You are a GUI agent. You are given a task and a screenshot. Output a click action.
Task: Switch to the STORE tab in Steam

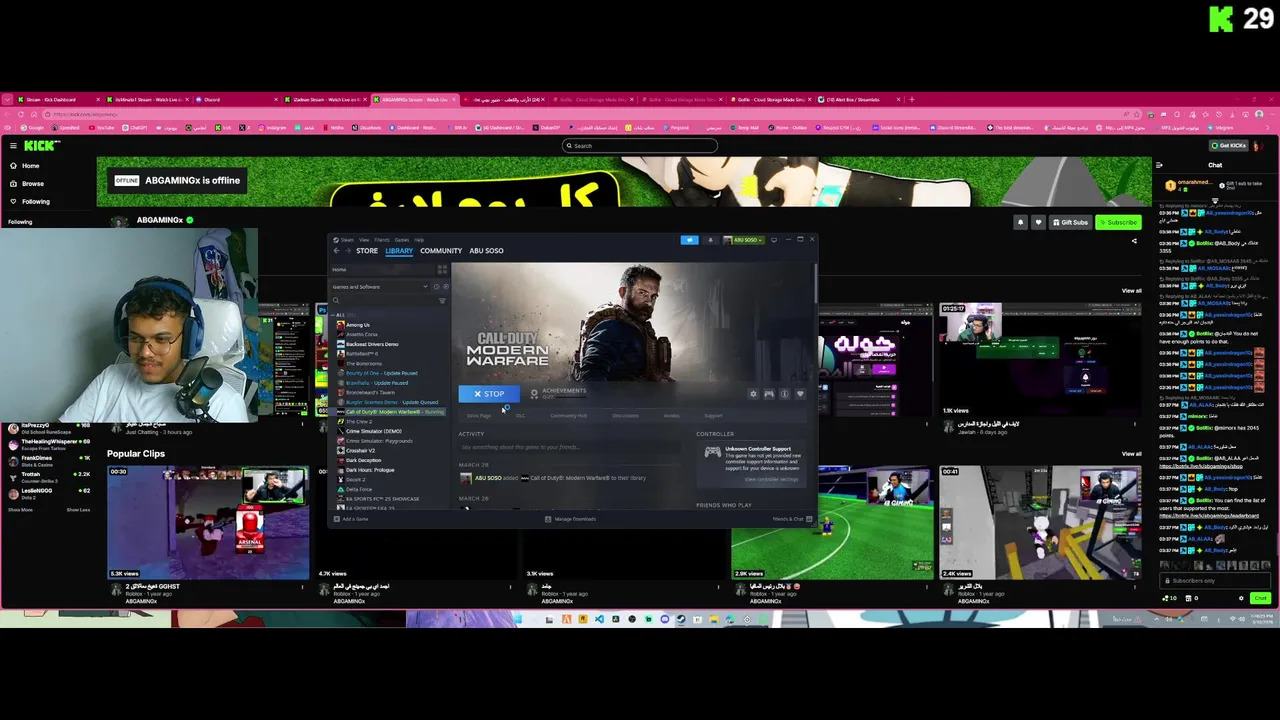[x=367, y=251]
